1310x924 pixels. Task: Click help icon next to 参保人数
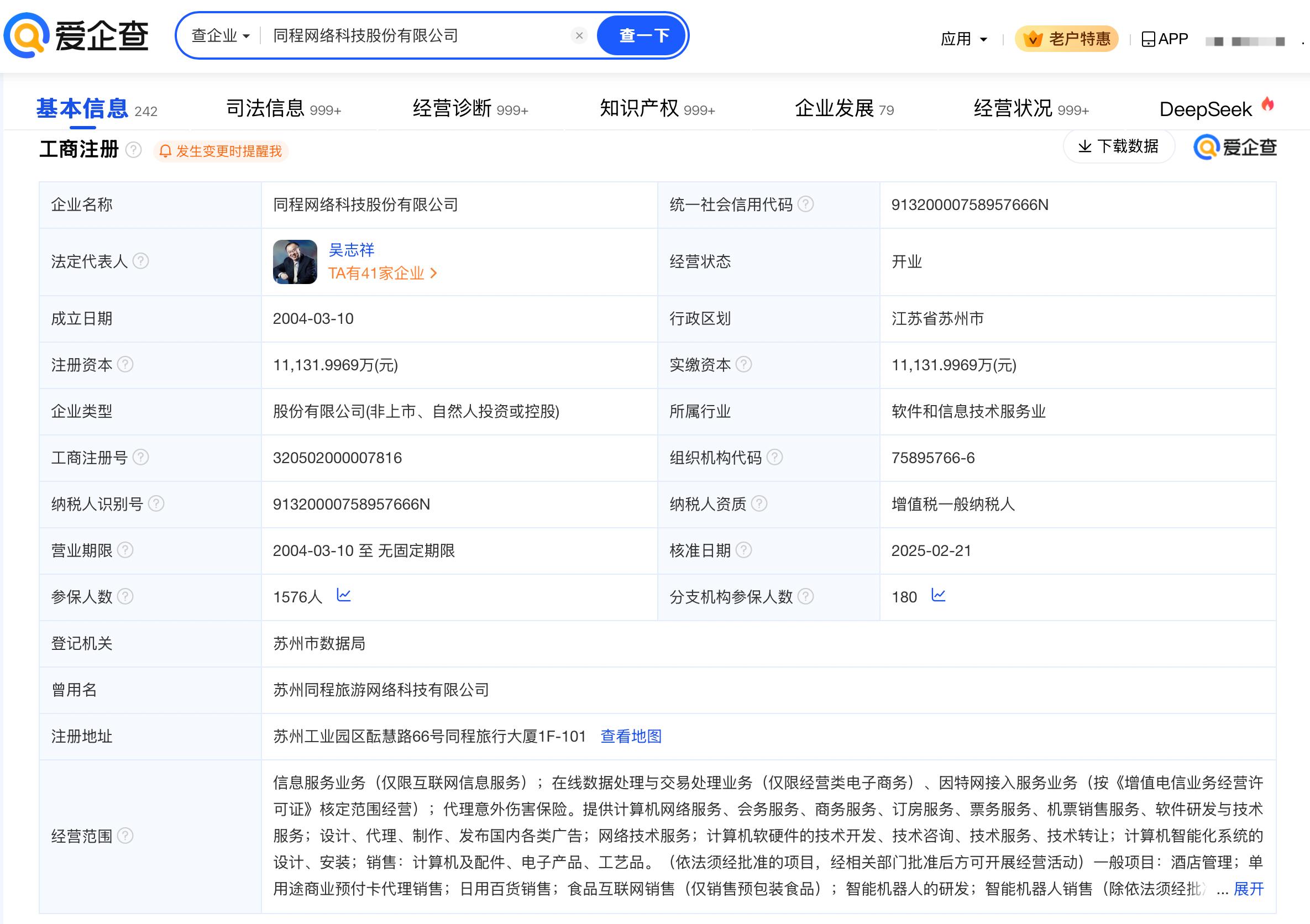tap(125, 597)
